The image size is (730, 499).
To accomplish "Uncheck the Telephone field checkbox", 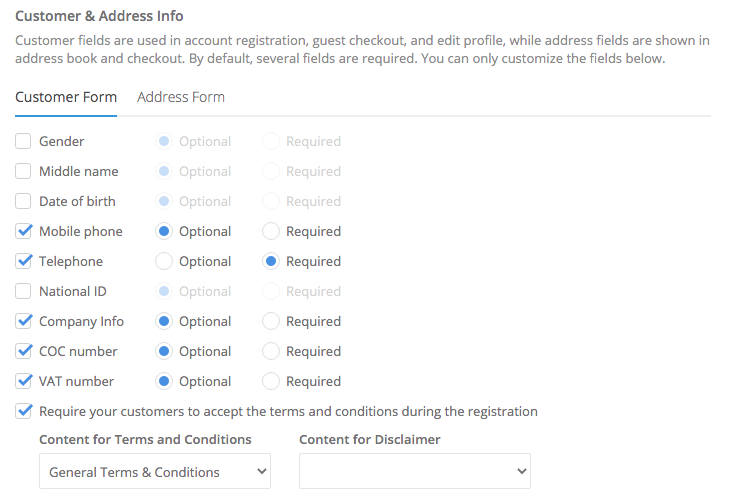I will 24,262.
